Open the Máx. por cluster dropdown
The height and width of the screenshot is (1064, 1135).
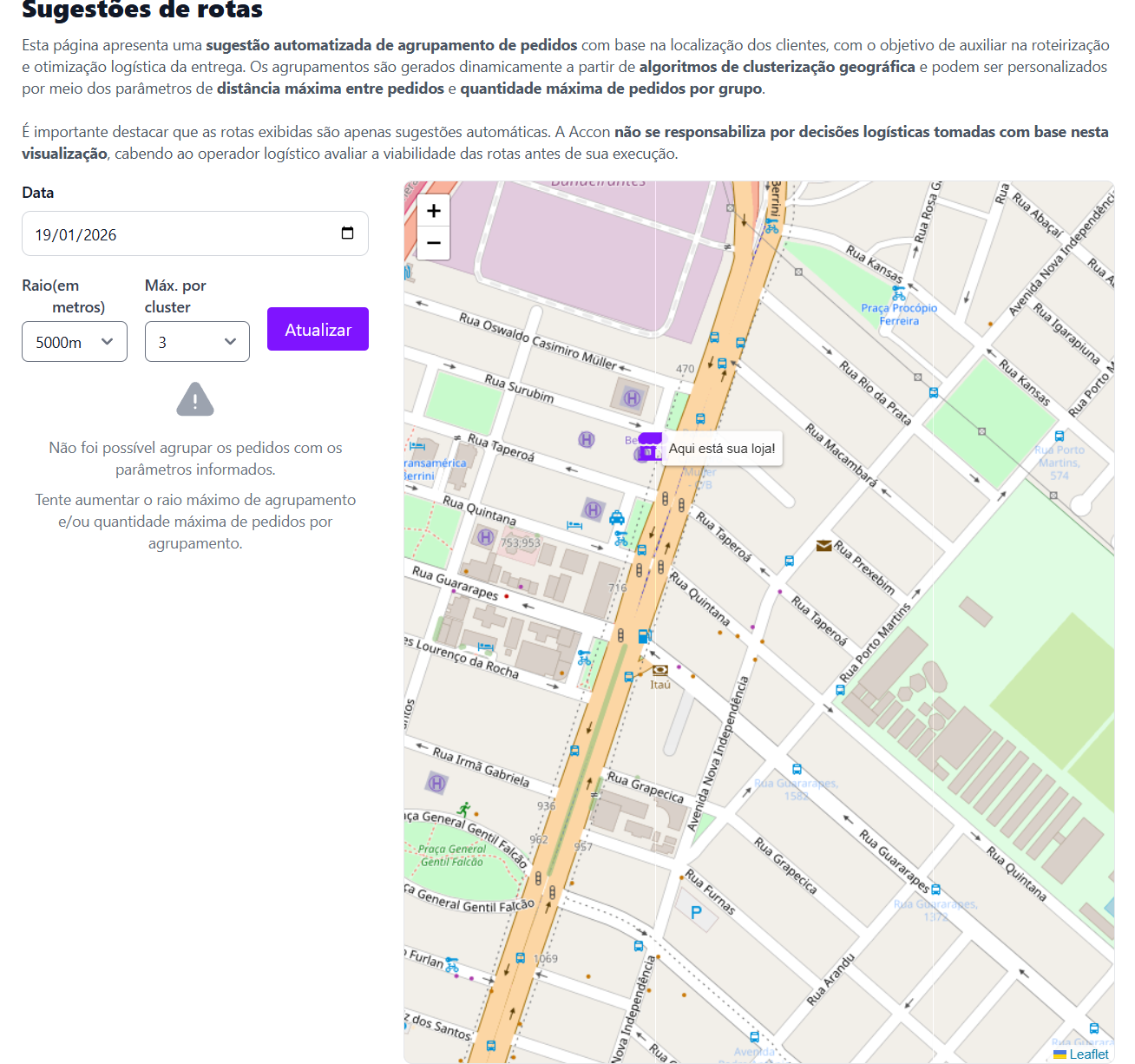coord(197,342)
